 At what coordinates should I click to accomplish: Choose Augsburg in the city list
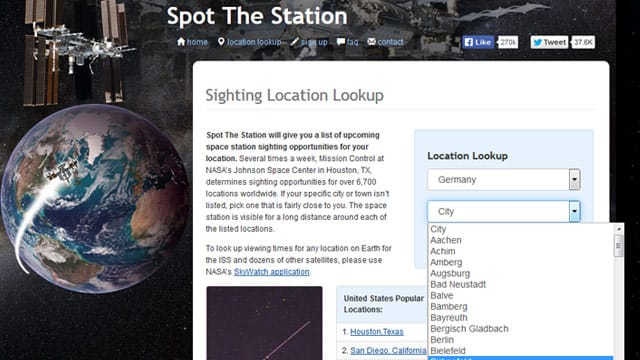450,273
